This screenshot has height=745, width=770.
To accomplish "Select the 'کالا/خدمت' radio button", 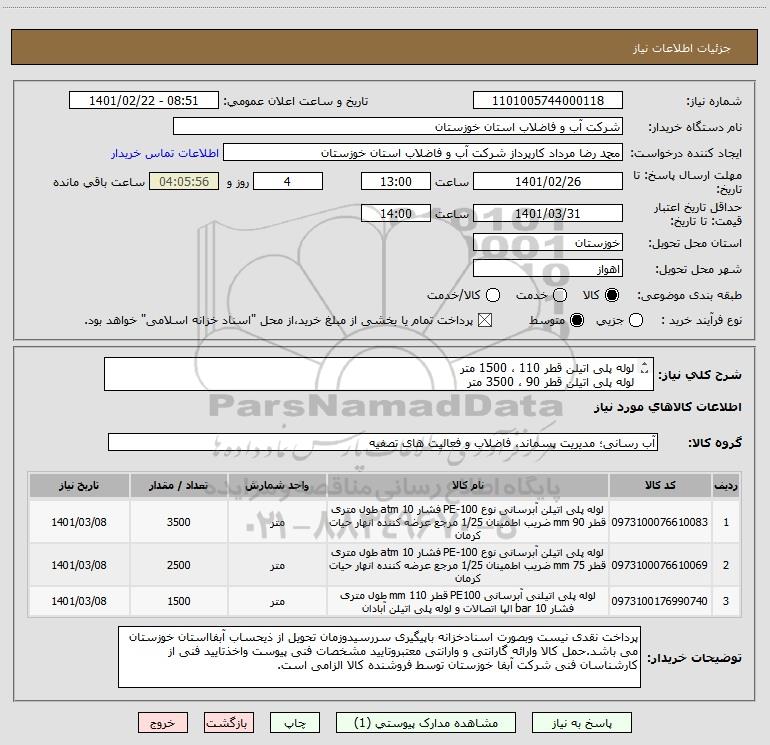I will click(493, 295).
